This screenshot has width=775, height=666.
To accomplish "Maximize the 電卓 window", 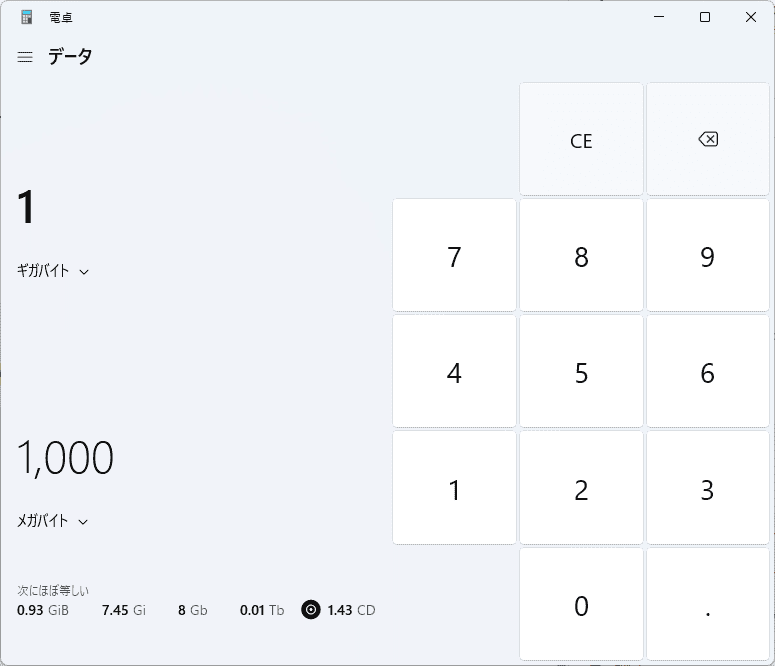I will [705, 17].
